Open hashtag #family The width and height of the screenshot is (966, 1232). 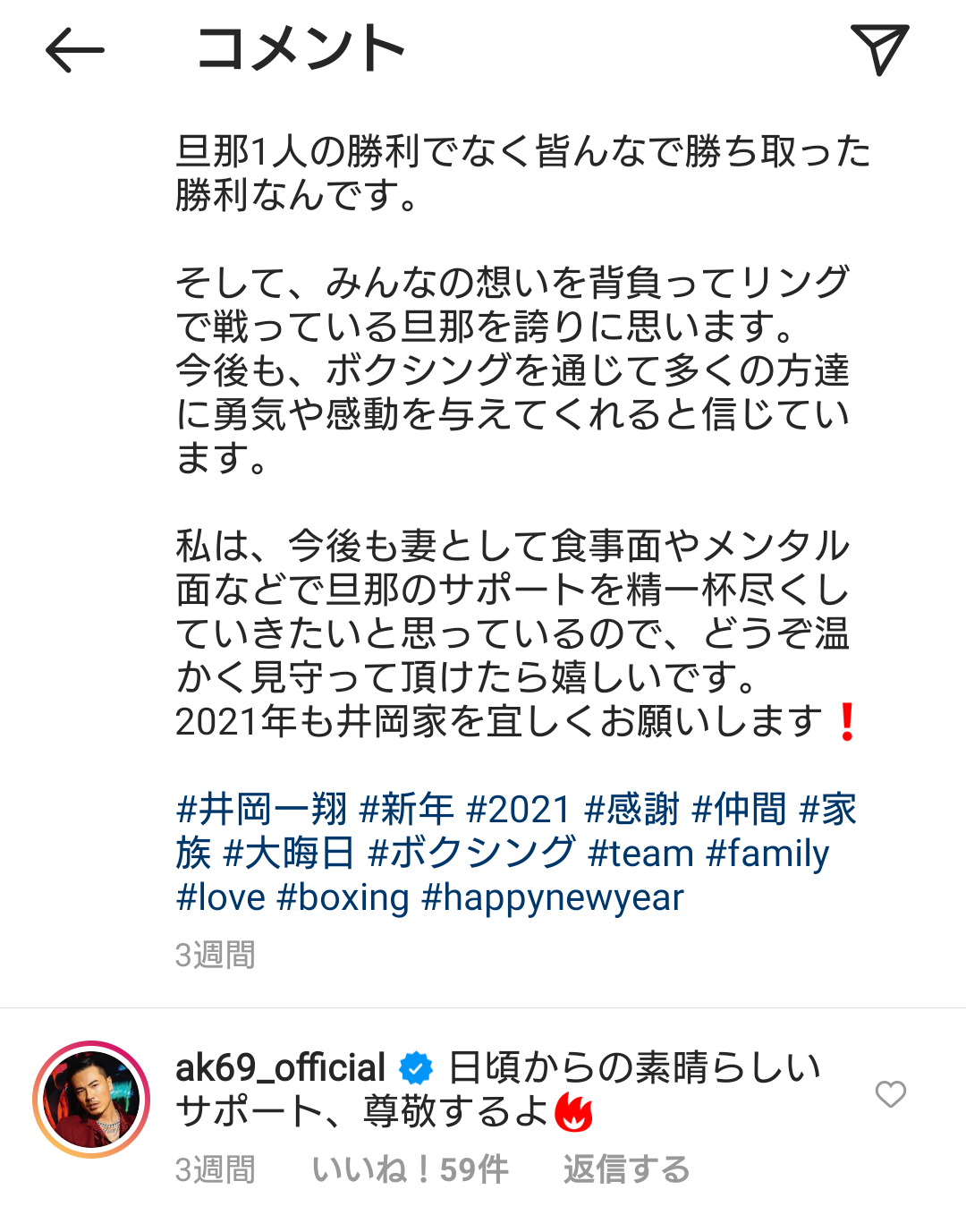tap(767, 854)
